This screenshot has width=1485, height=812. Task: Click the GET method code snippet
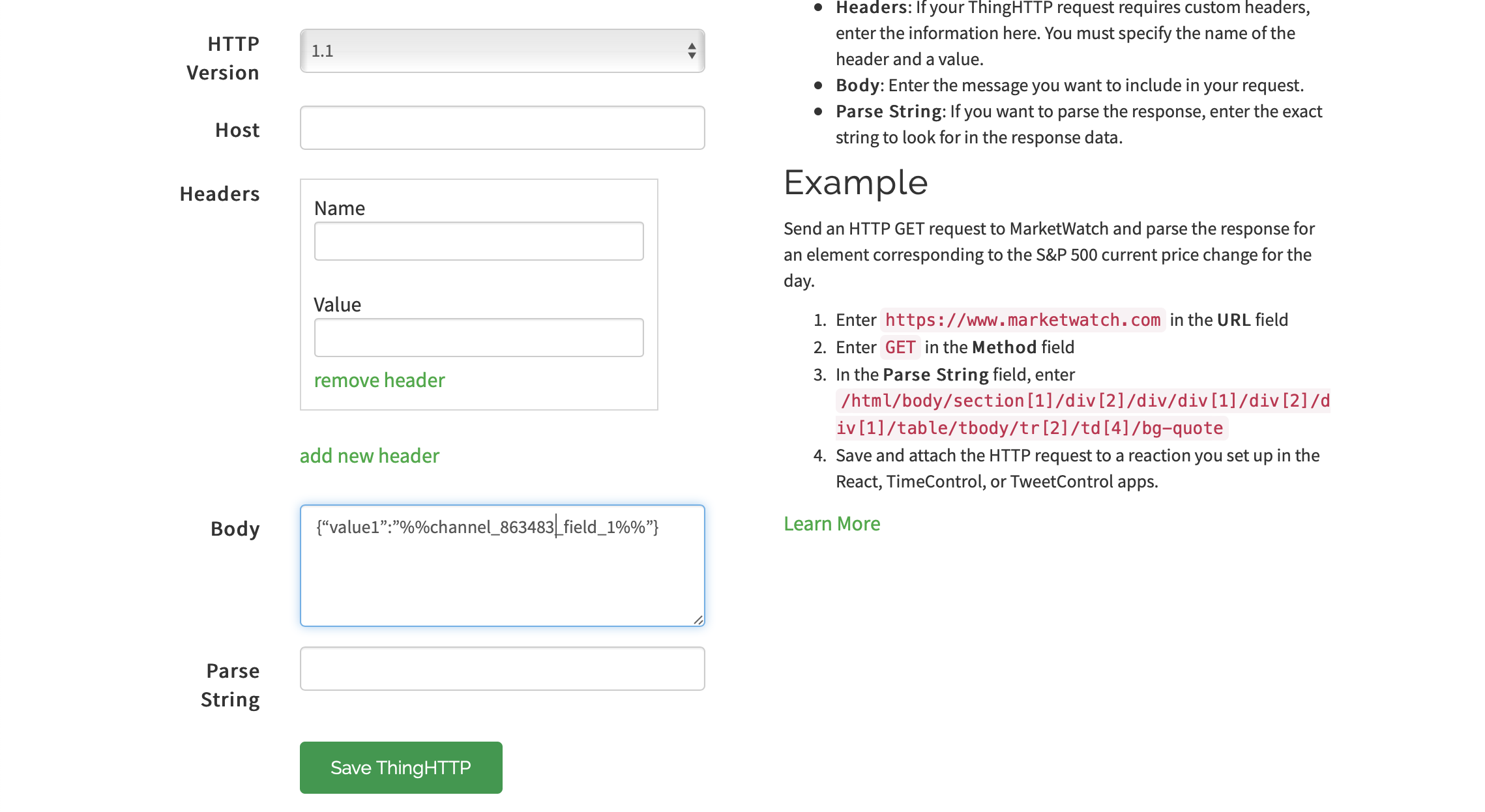click(900, 347)
